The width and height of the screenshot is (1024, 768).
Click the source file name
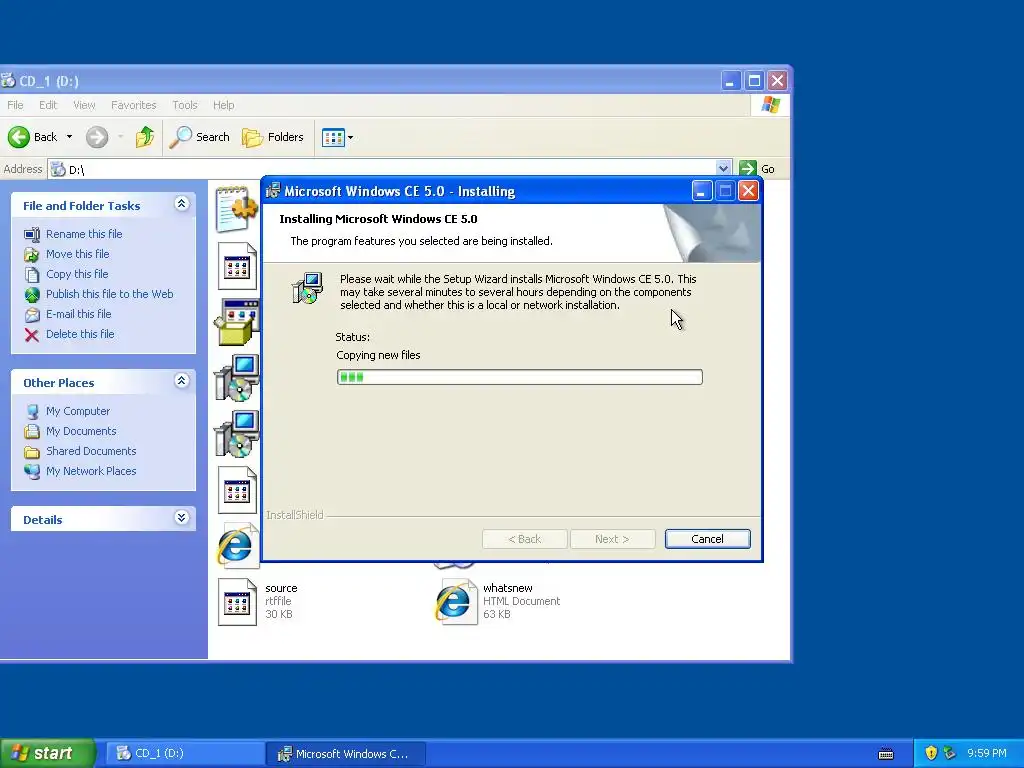[x=281, y=588]
